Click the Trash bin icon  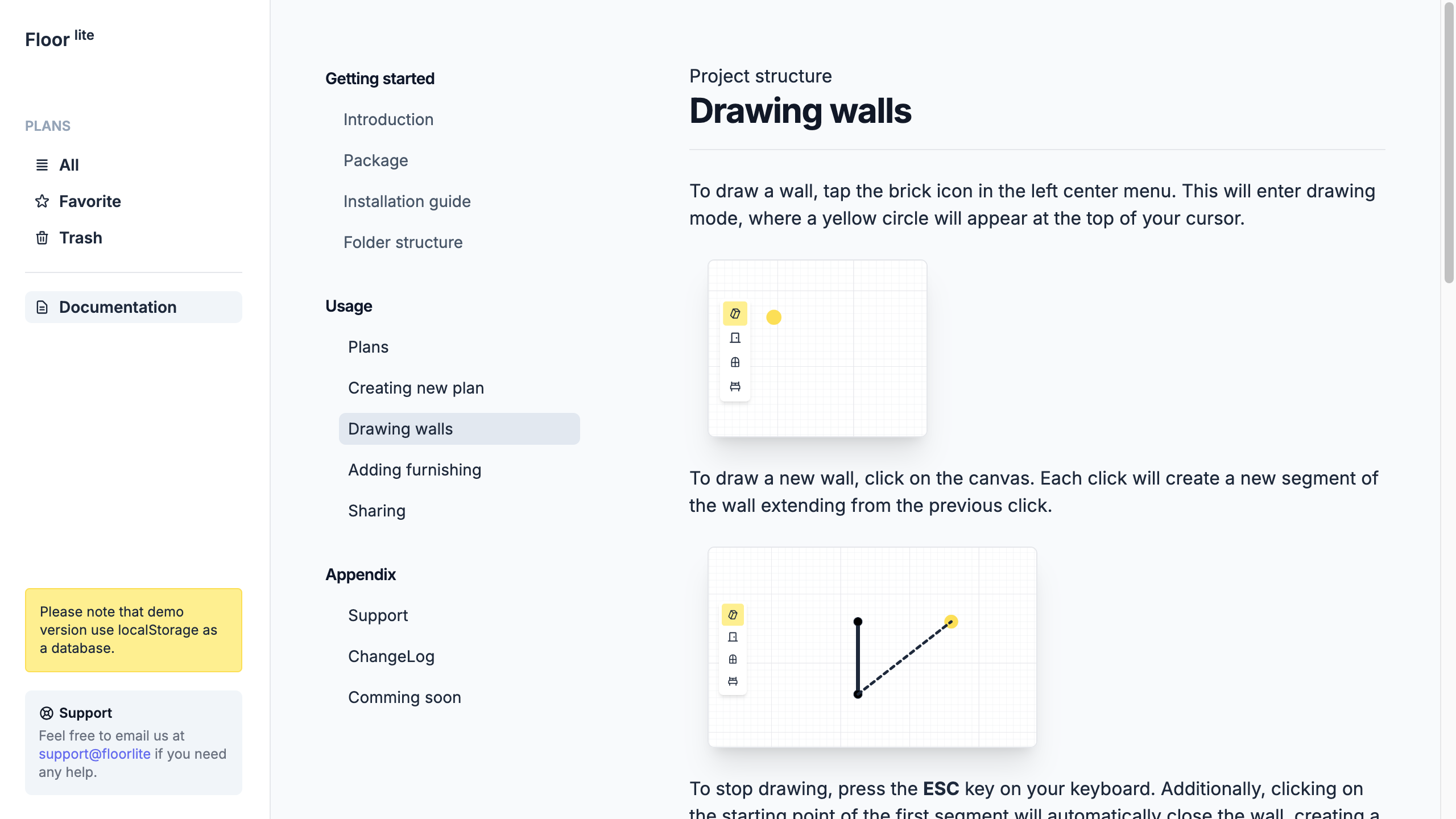(42, 238)
